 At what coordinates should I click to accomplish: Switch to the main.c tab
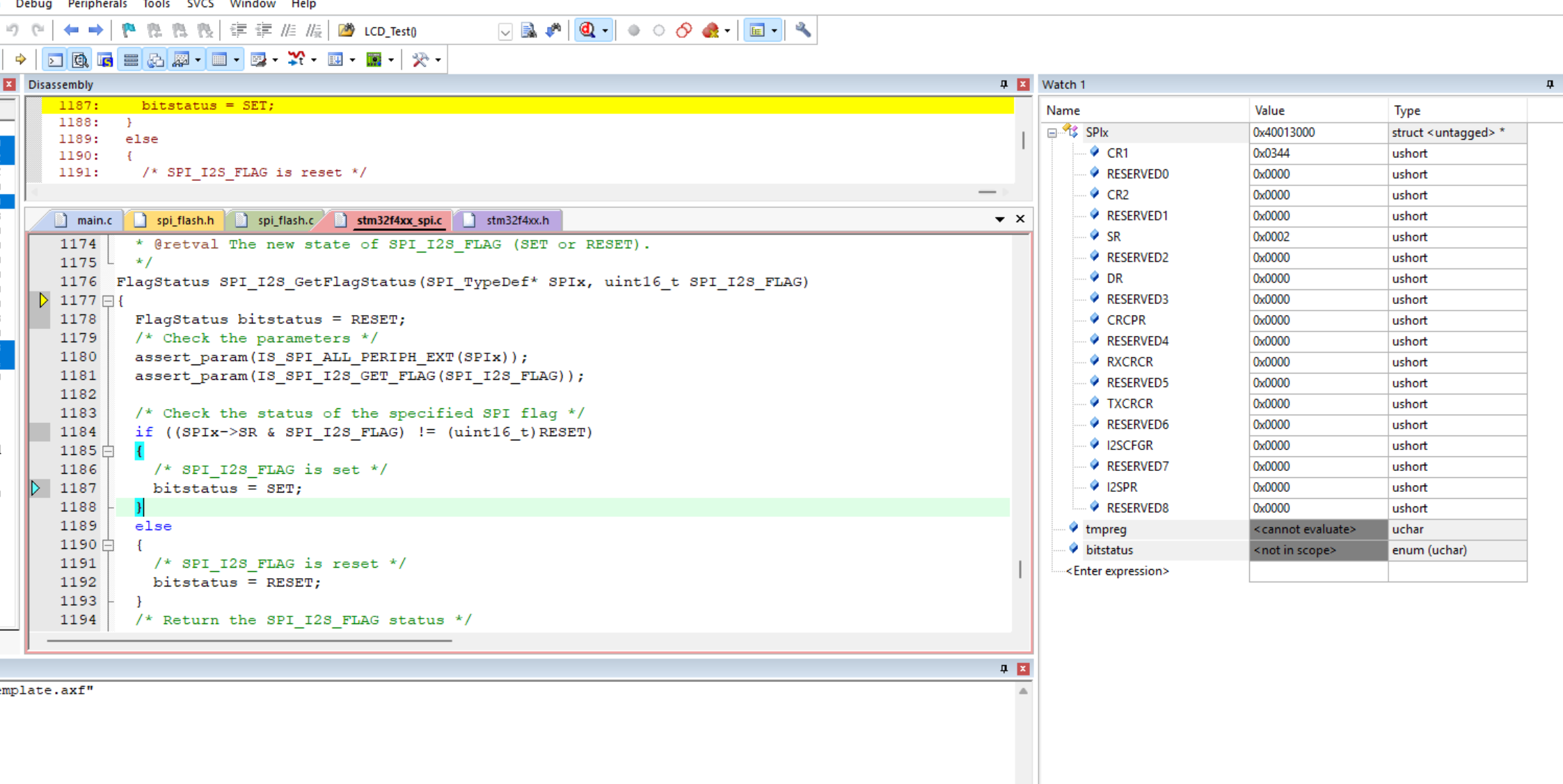coord(86,220)
